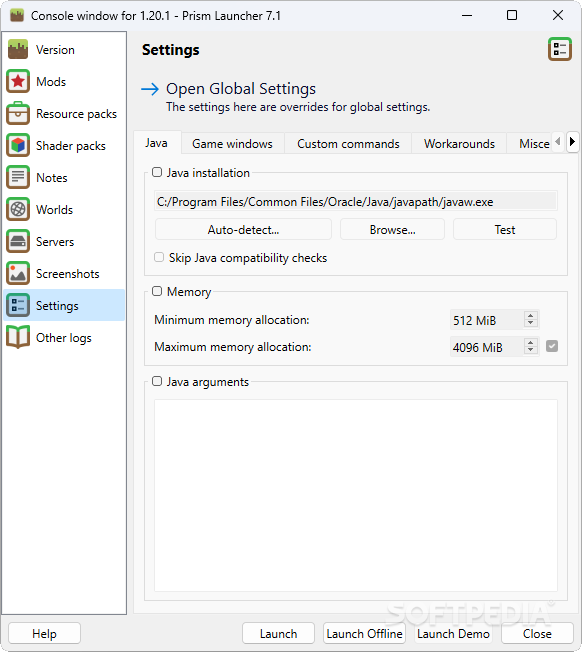582x652 pixels.
Task: Click Launch Demo button
Action: 453,633
